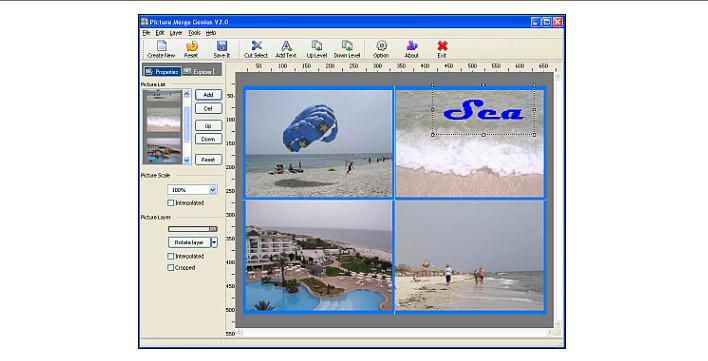Click the Exit toolbar icon
This screenshot has width=708, height=361.
tap(442, 49)
